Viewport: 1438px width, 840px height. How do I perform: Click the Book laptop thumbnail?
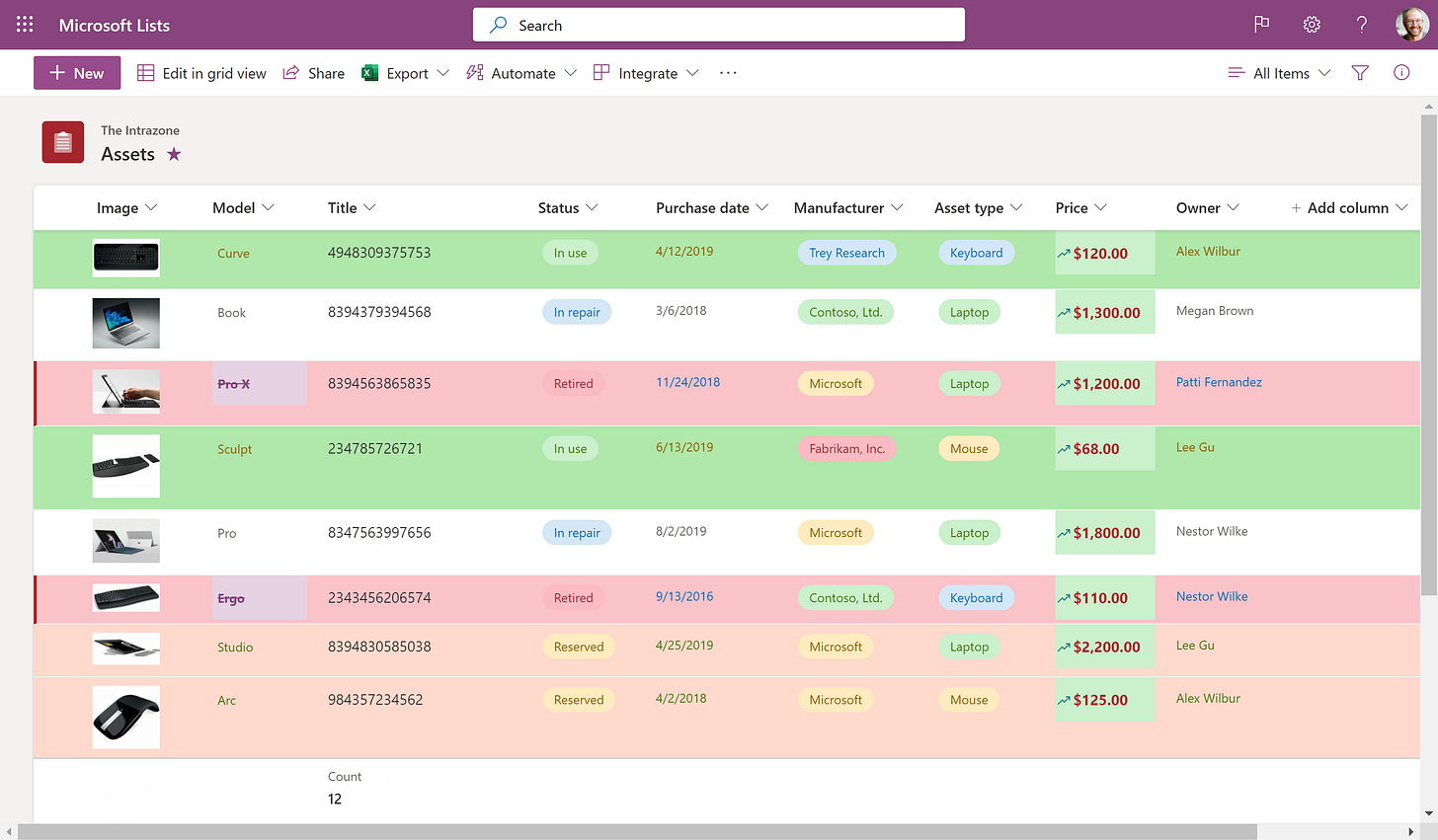click(126, 324)
